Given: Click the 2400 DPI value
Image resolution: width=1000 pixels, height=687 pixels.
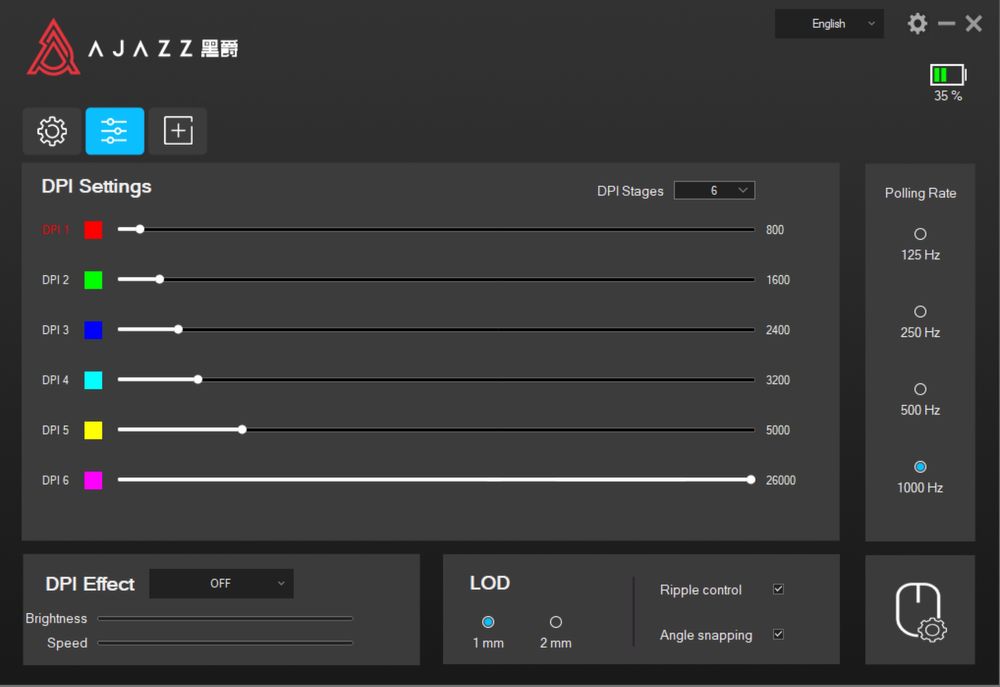Looking at the screenshot, I should pyautogui.click(x=778, y=330).
